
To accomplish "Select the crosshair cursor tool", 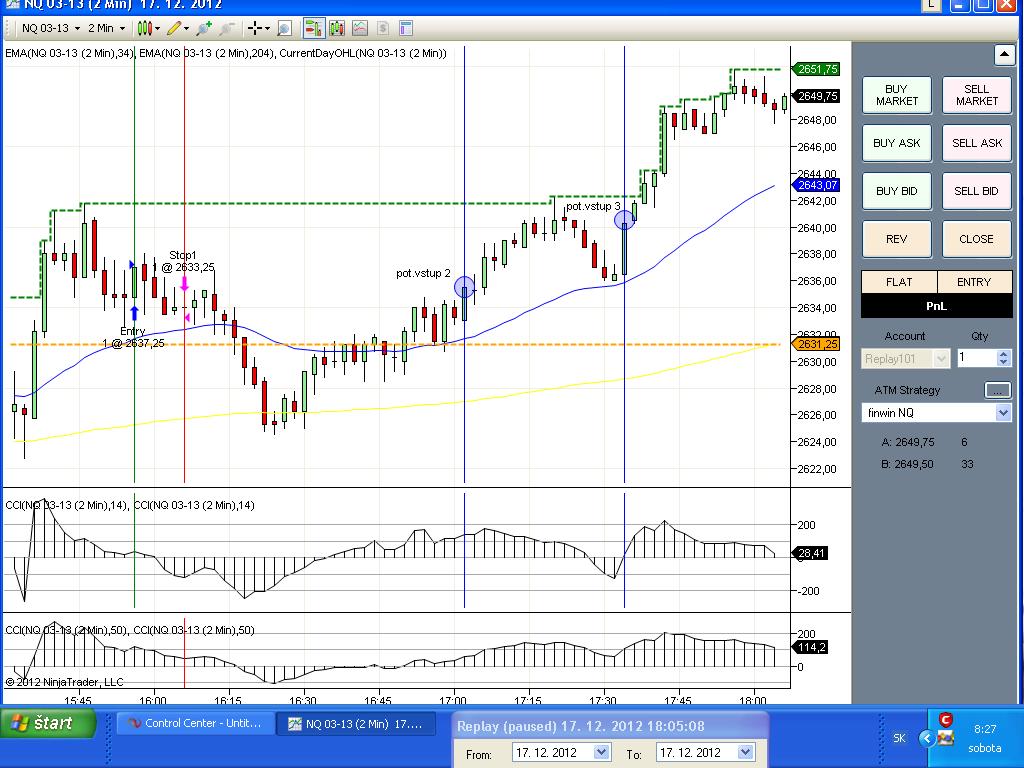I will [x=256, y=28].
